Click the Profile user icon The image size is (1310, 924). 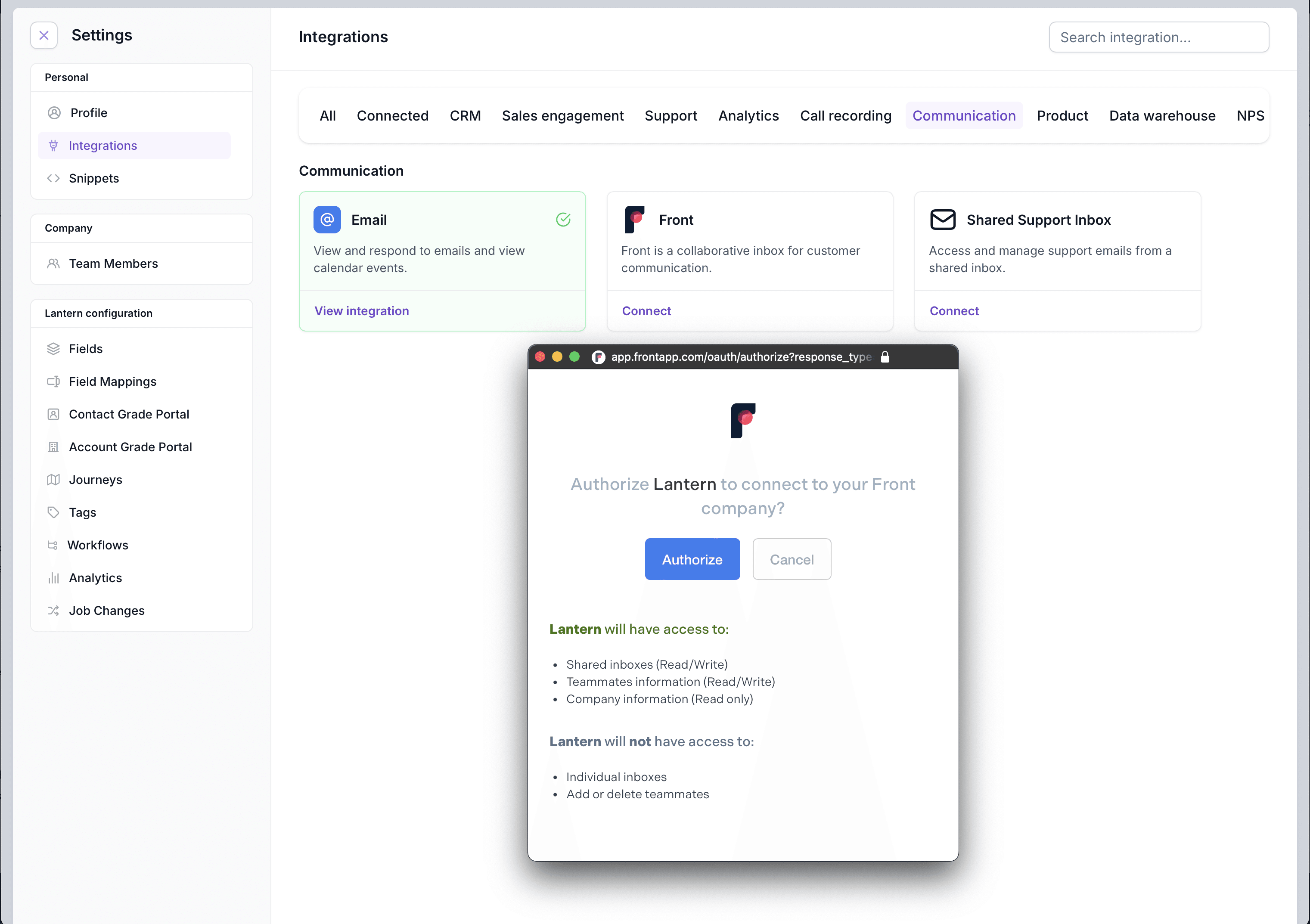pos(54,113)
